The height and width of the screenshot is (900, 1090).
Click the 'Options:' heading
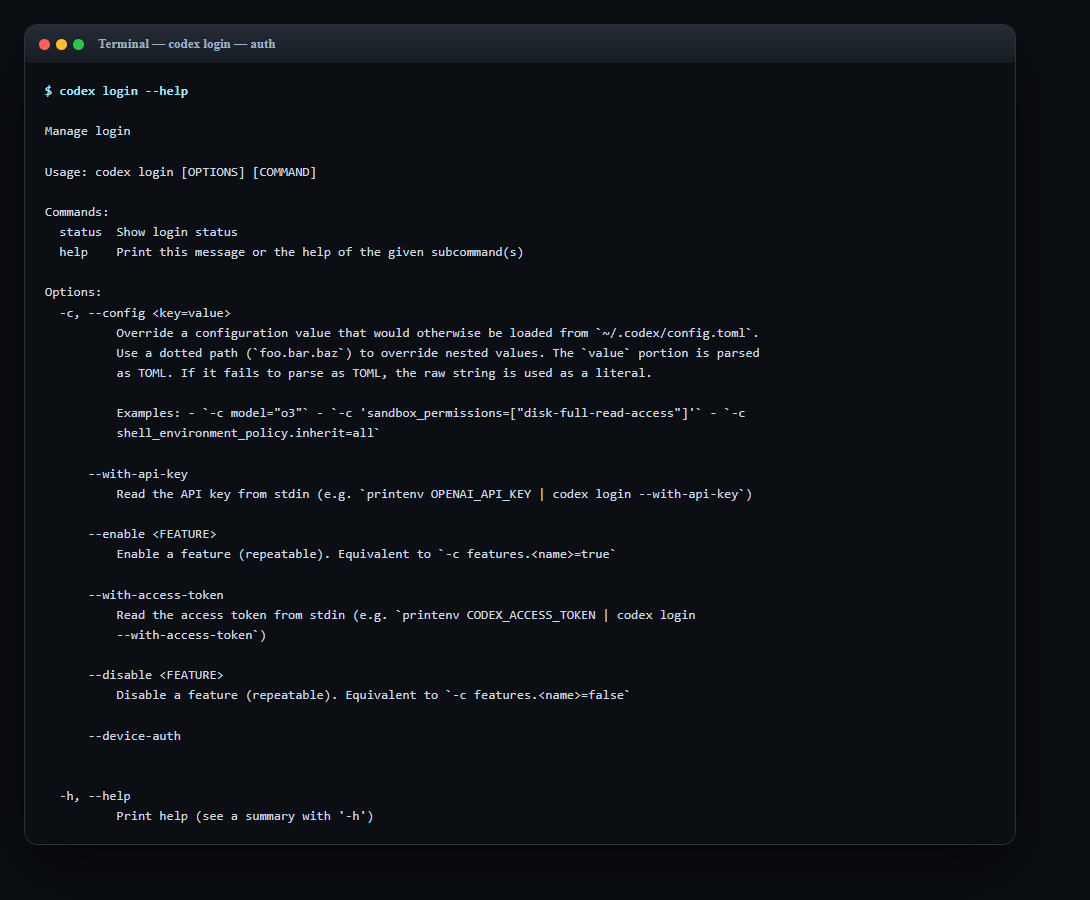pos(73,292)
